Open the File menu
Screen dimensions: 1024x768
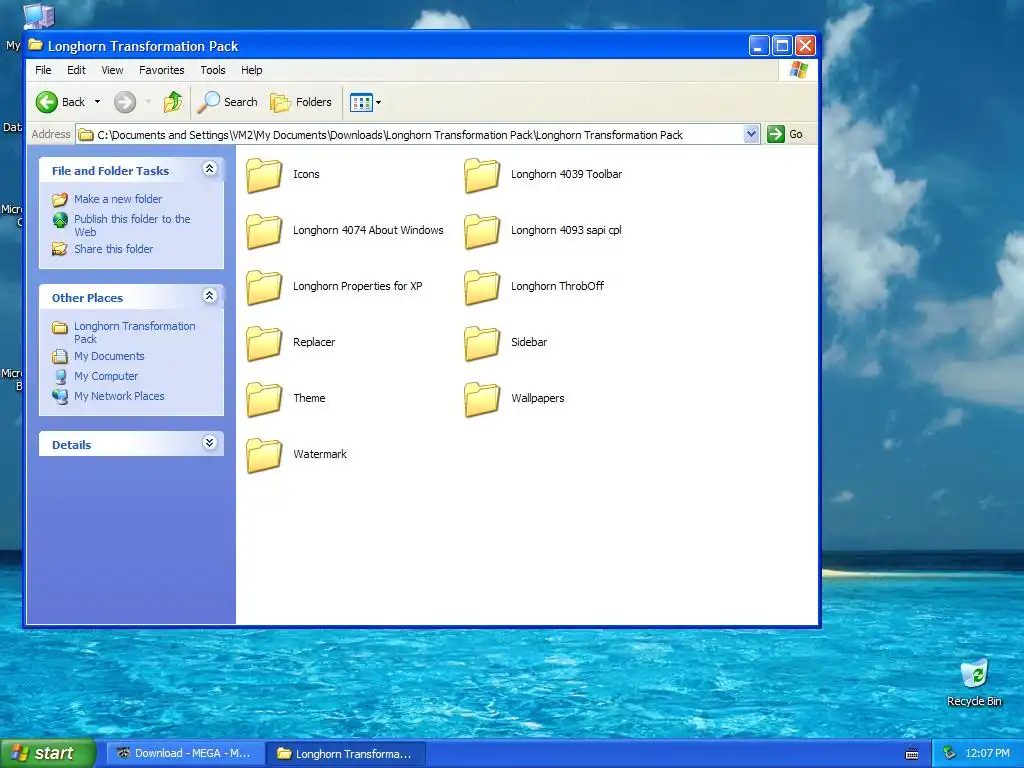[43, 70]
